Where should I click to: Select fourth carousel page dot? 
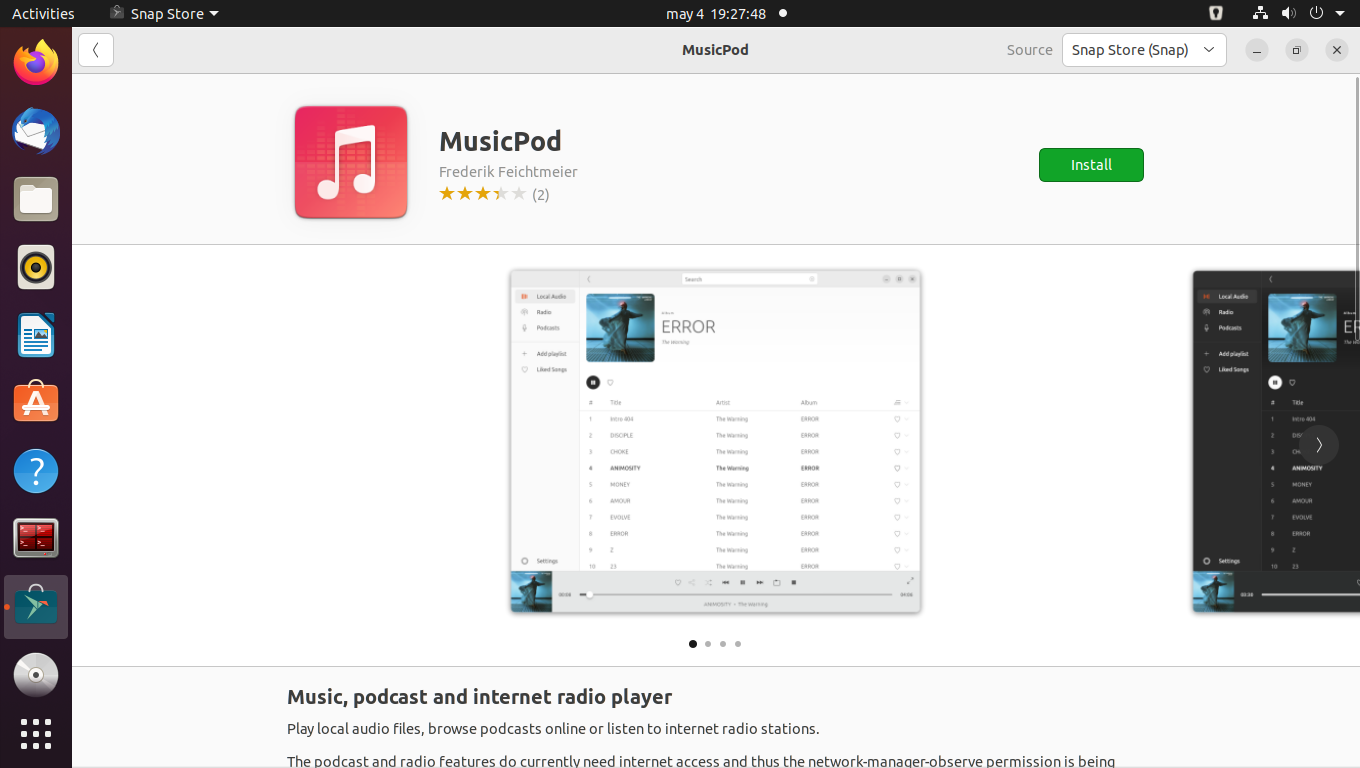tap(738, 644)
